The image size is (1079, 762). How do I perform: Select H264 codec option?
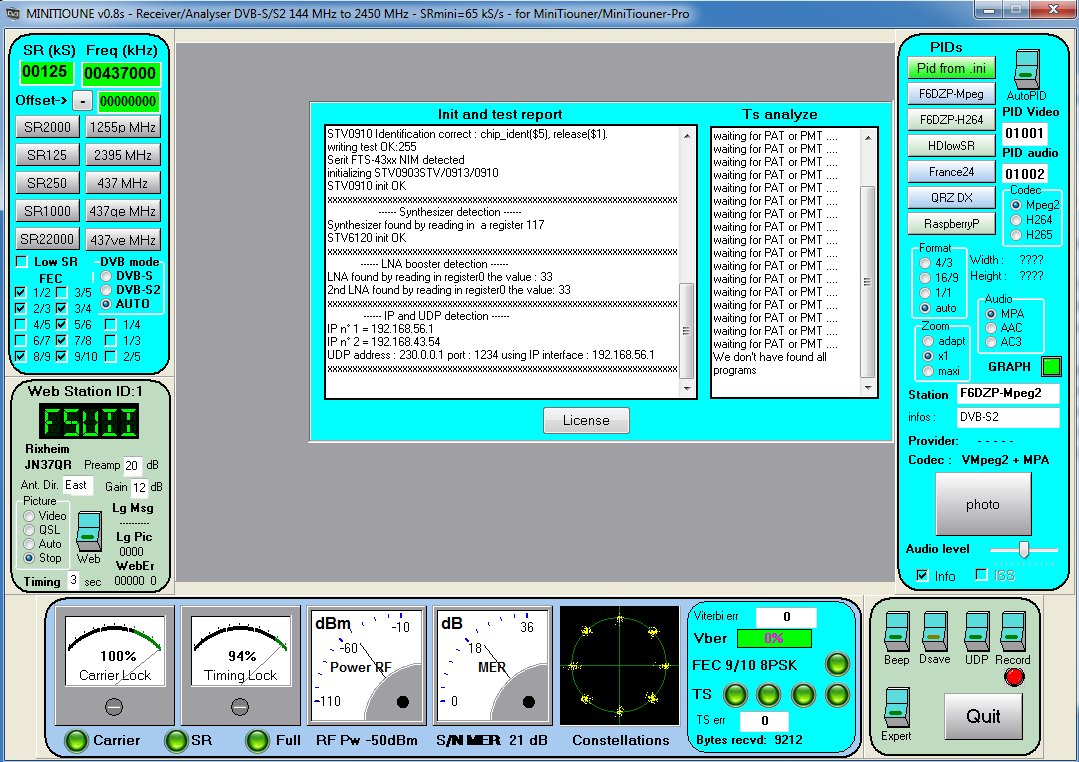coord(1017,220)
